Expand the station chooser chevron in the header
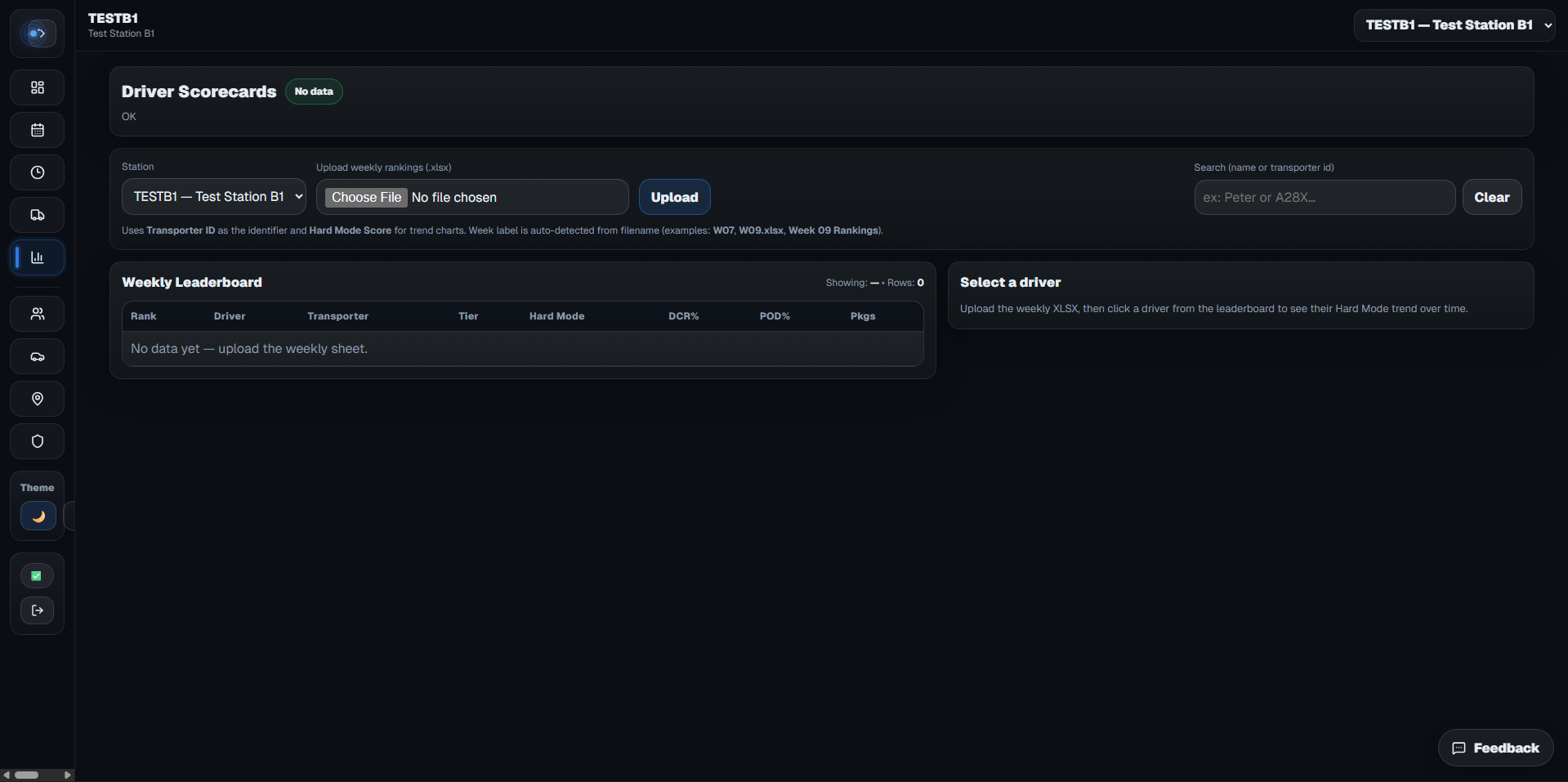1568x782 pixels. pos(1548,25)
